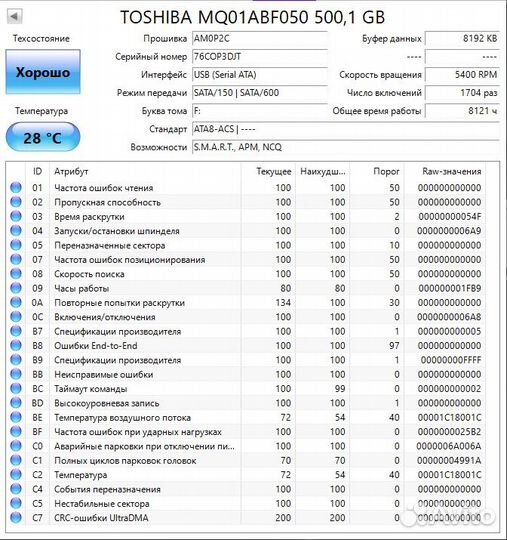This screenshot has height=540, width=507.
Task: Click threshold value 97 in row B8
Action: pyautogui.click(x=394, y=346)
